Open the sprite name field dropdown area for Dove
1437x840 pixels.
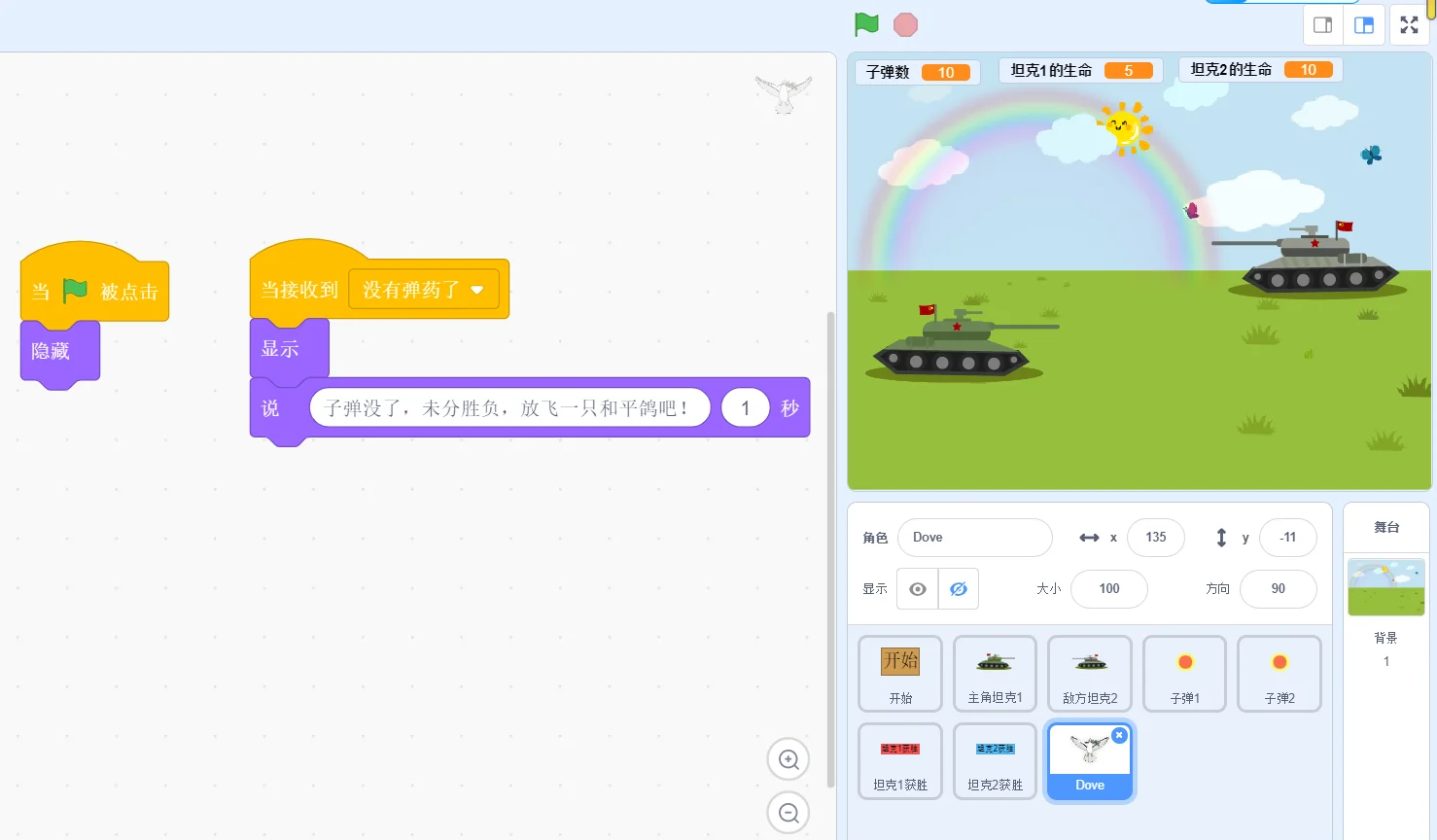pos(973,537)
